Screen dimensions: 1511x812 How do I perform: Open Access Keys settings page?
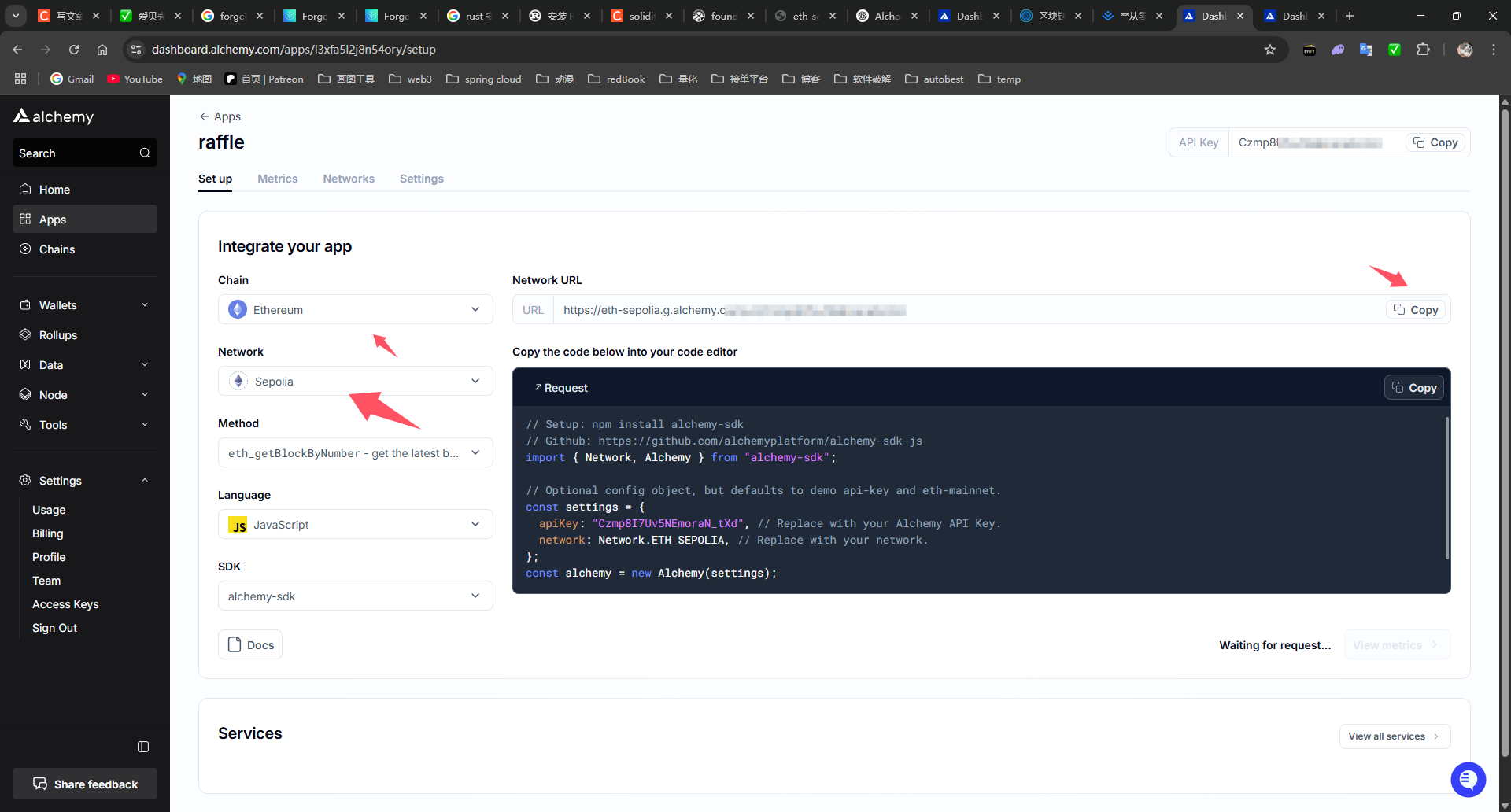tap(65, 604)
